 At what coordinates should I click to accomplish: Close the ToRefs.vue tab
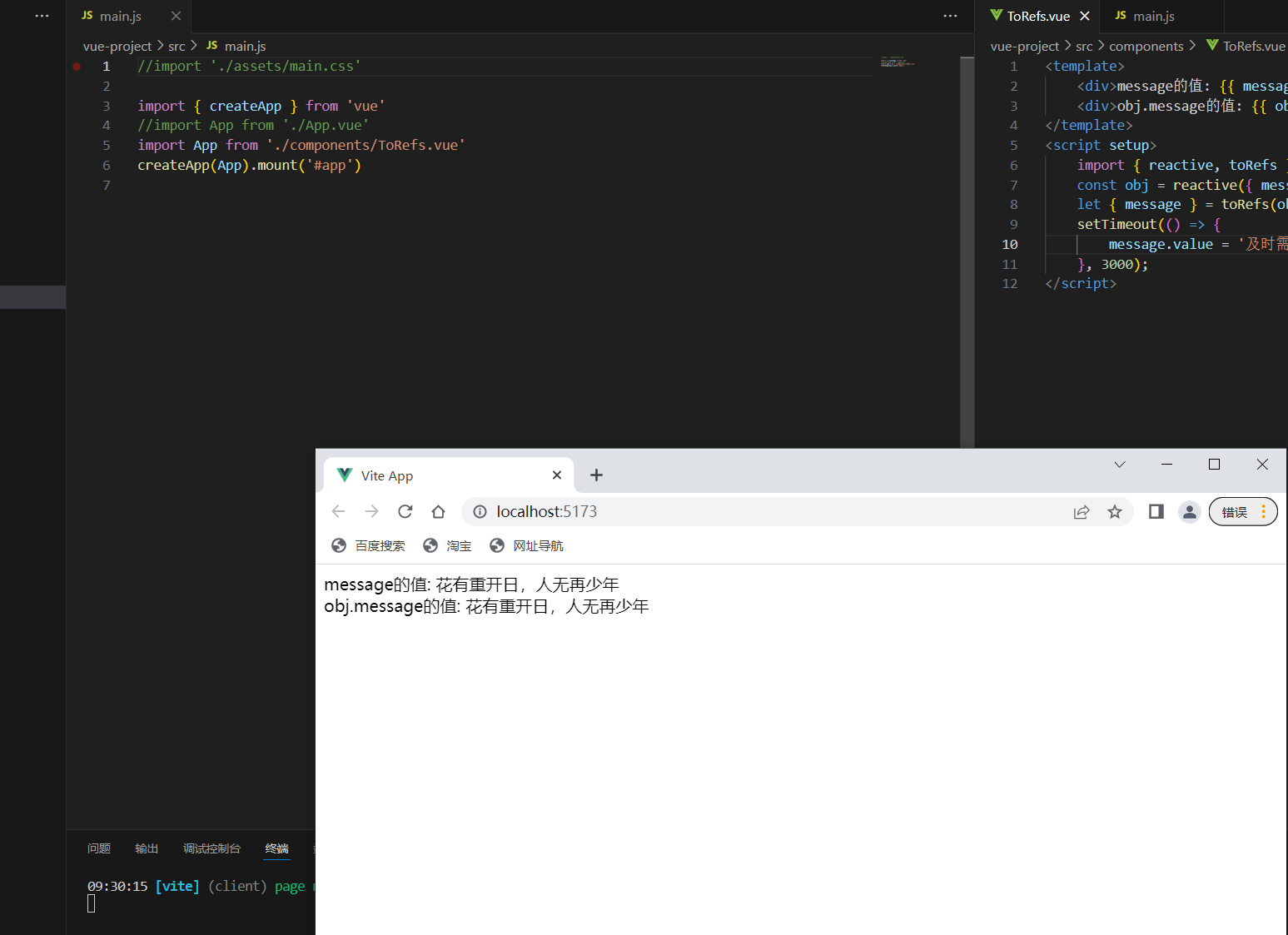[x=1085, y=16]
